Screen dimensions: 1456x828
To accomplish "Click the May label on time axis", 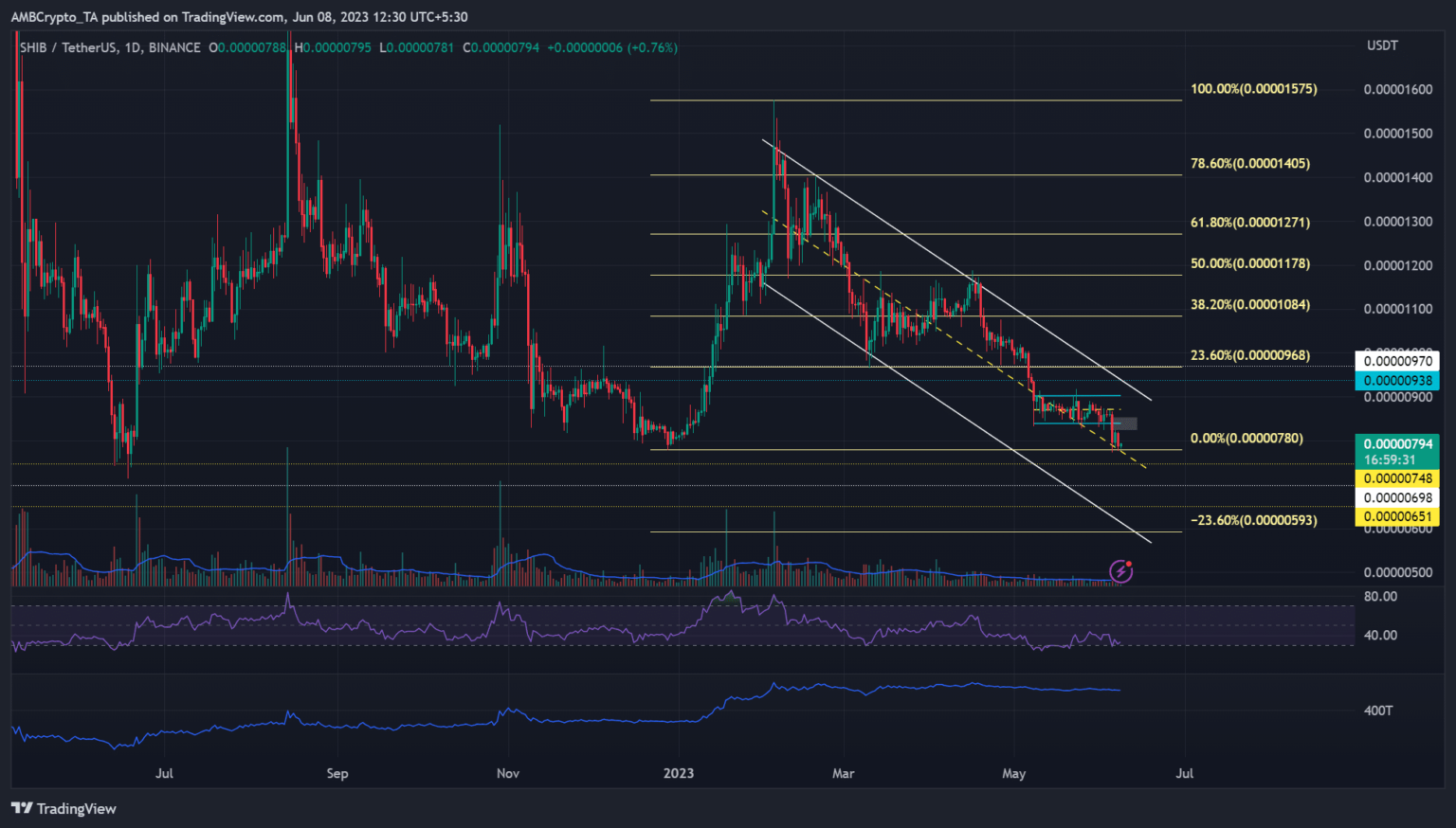I will pyautogui.click(x=1013, y=773).
